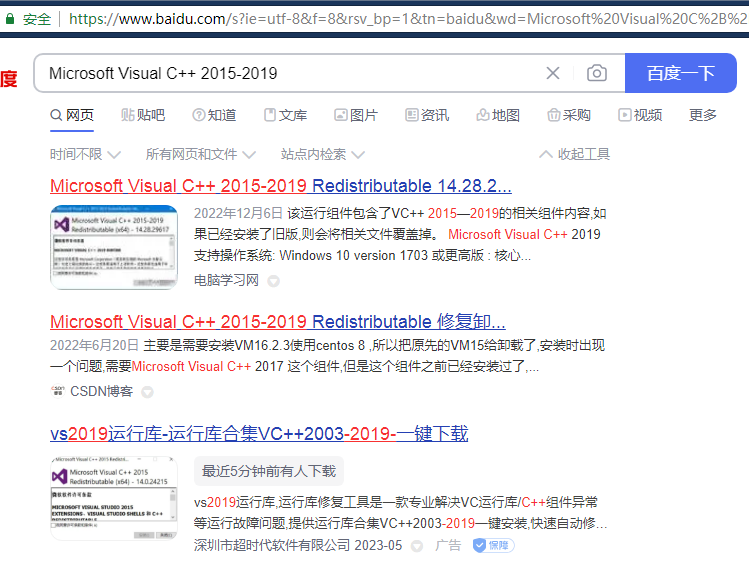Screen dimensions: 749x568
Task: Click the 电脑学习网 source link
Action: pos(226,280)
